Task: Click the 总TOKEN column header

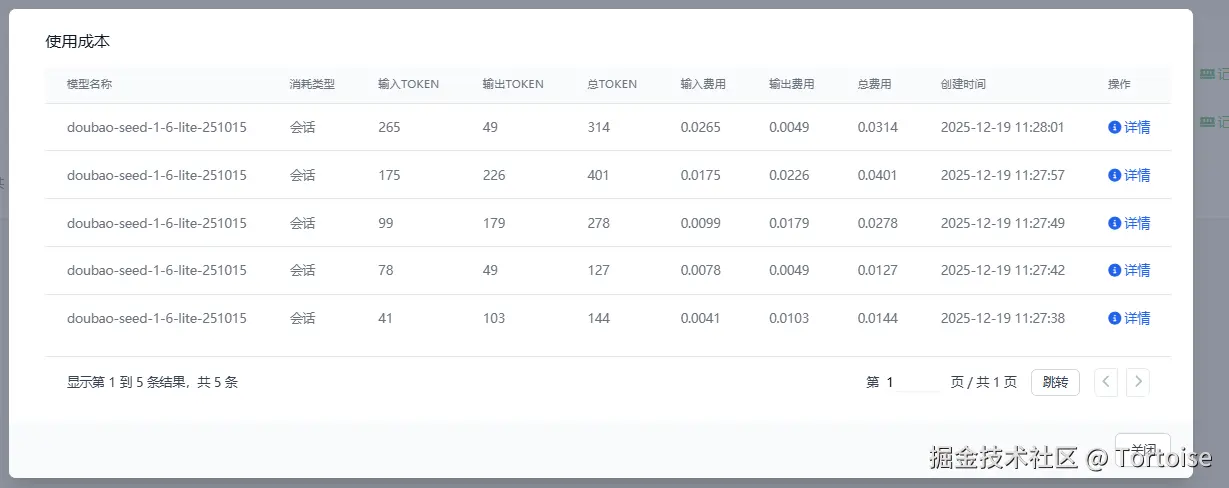Action: (611, 84)
